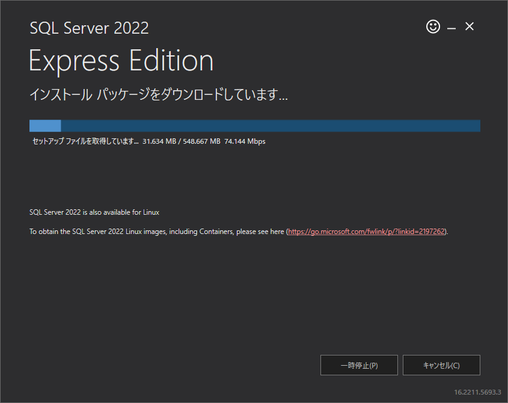Close the SQL Server 2022 installer
The height and width of the screenshot is (403, 508).
469,26
